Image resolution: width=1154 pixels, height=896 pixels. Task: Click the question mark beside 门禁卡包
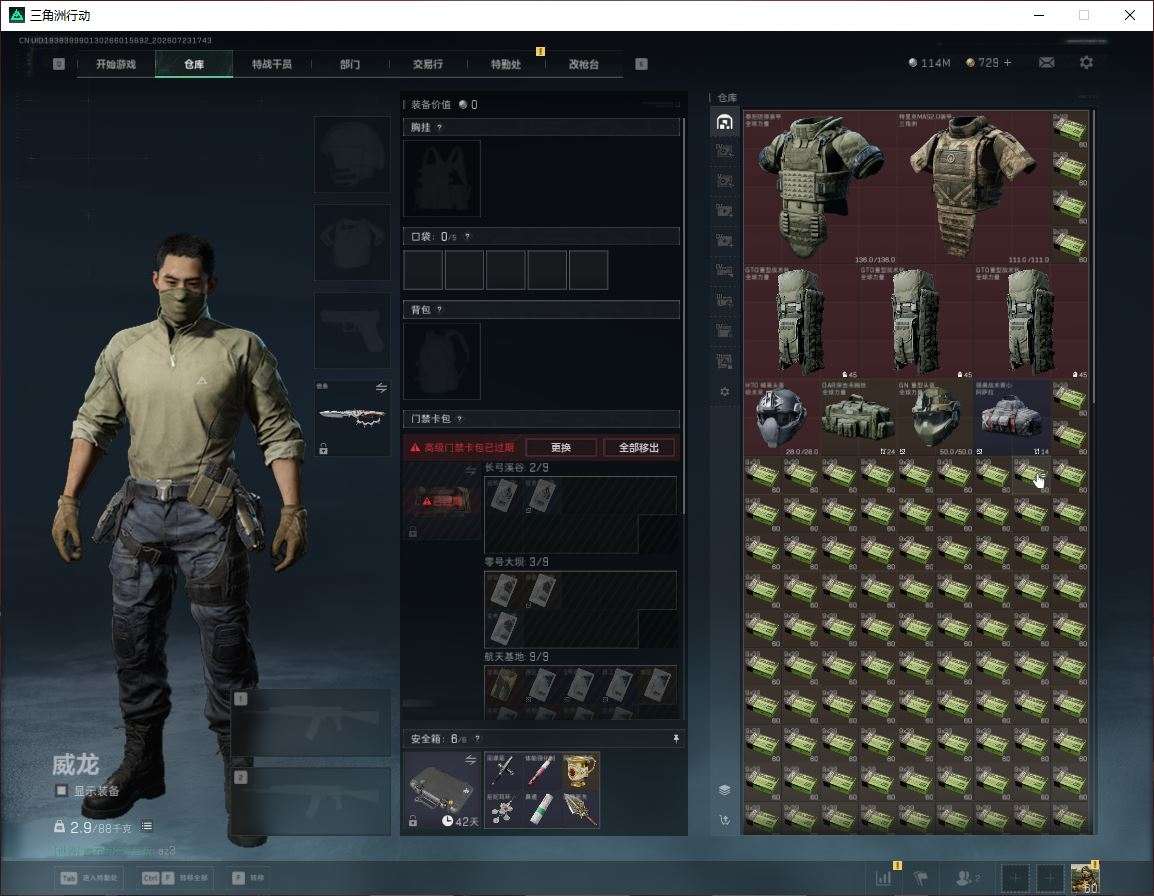click(x=460, y=418)
